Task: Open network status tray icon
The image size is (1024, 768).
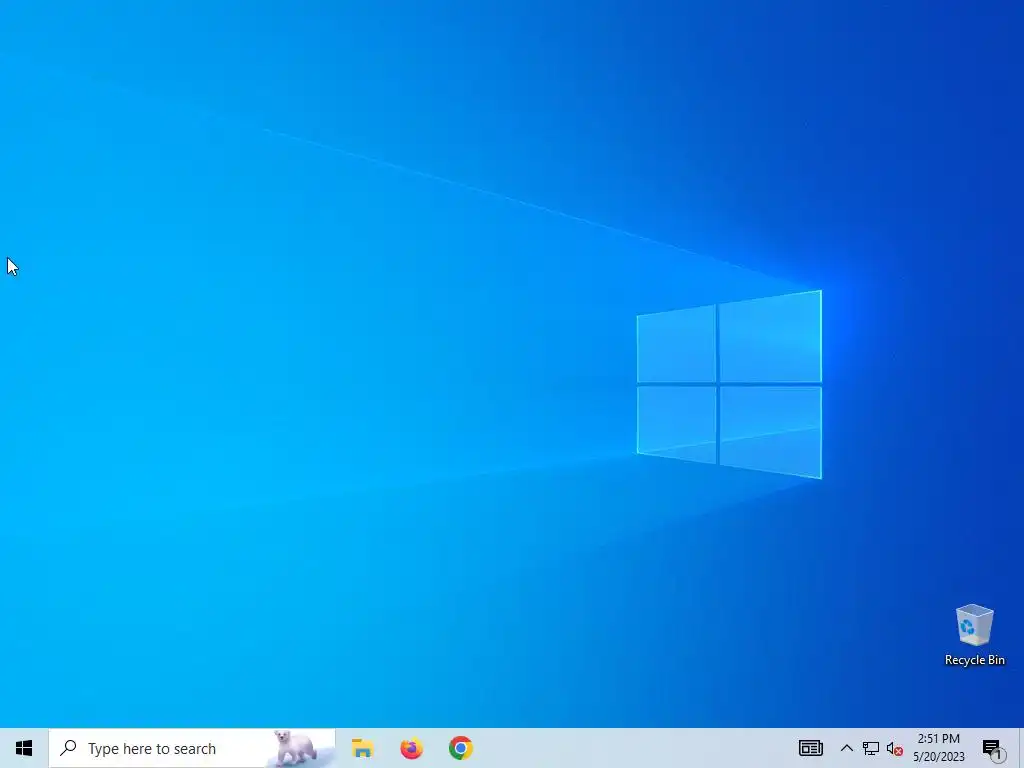Action: point(871,748)
